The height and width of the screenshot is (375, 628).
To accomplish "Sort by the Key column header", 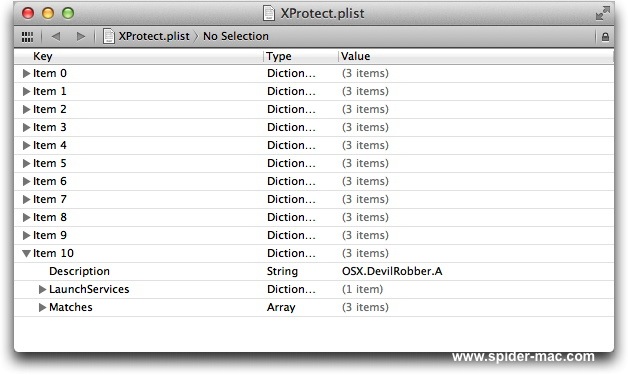I will 139,56.
